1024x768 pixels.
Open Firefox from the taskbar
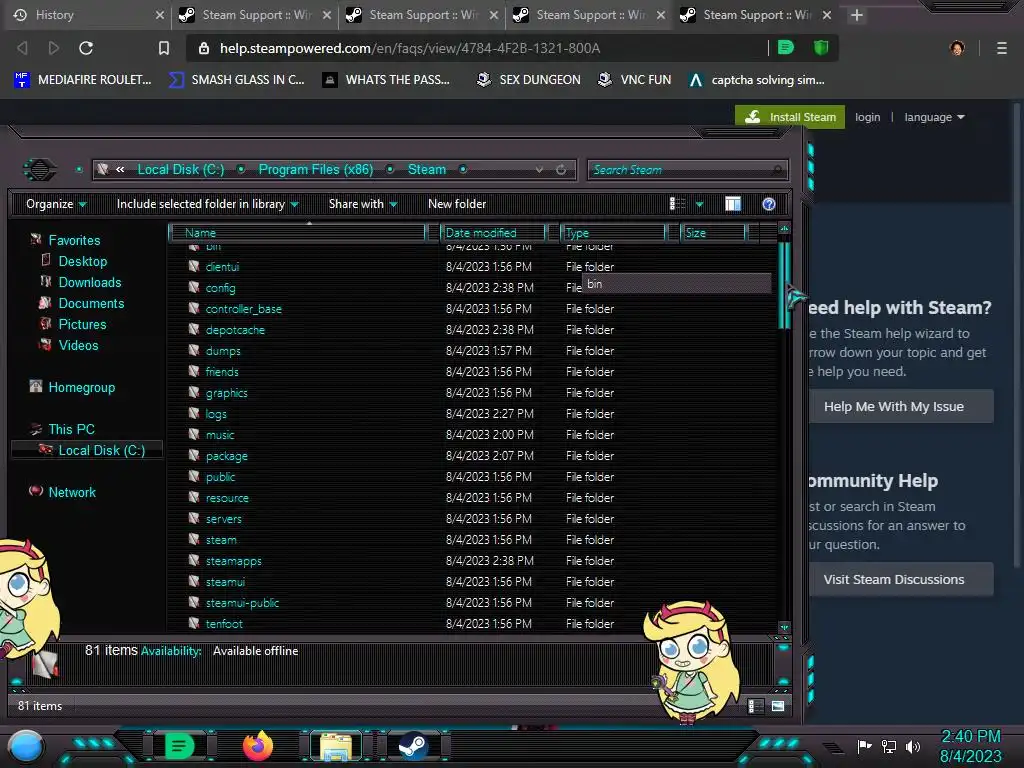258,746
